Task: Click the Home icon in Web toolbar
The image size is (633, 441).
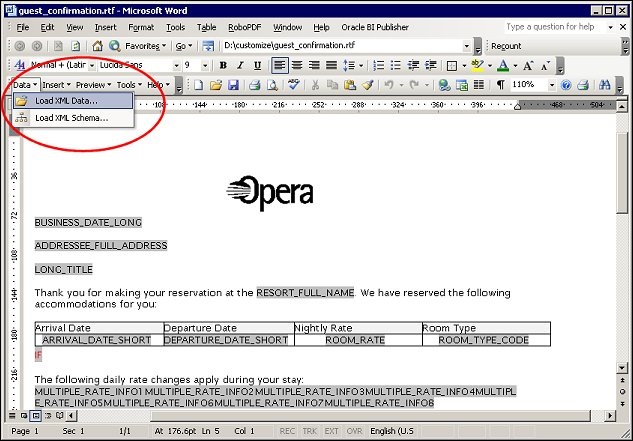Action: pos(98,46)
